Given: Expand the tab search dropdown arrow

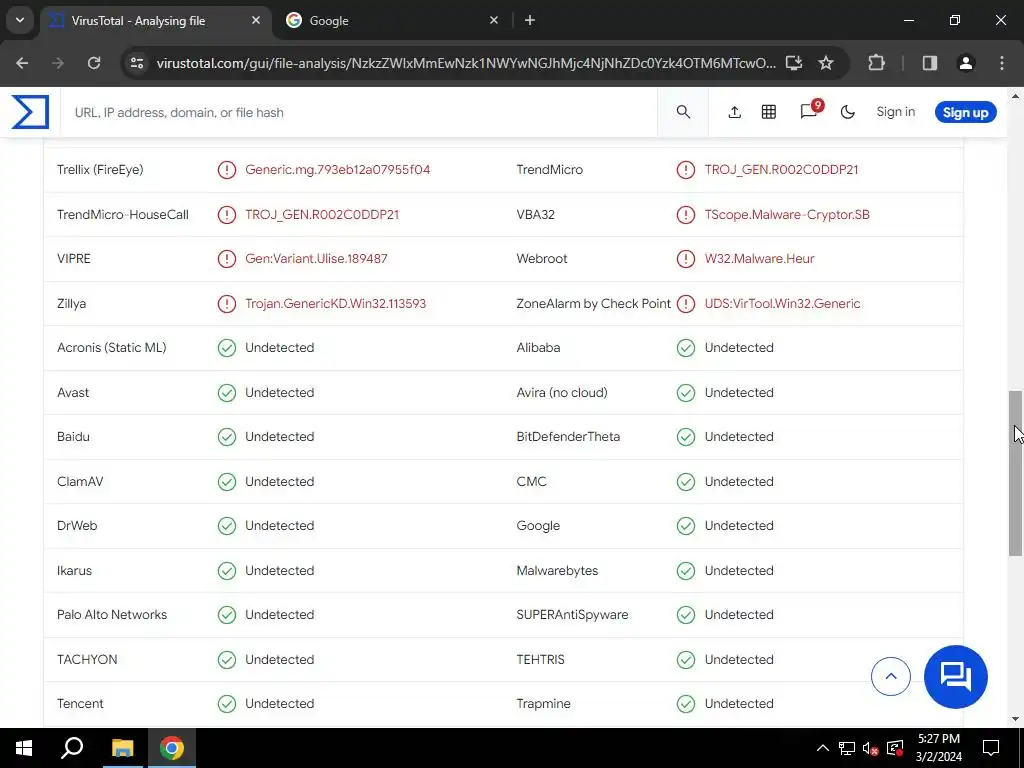Looking at the screenshot, I should [20, 20].
